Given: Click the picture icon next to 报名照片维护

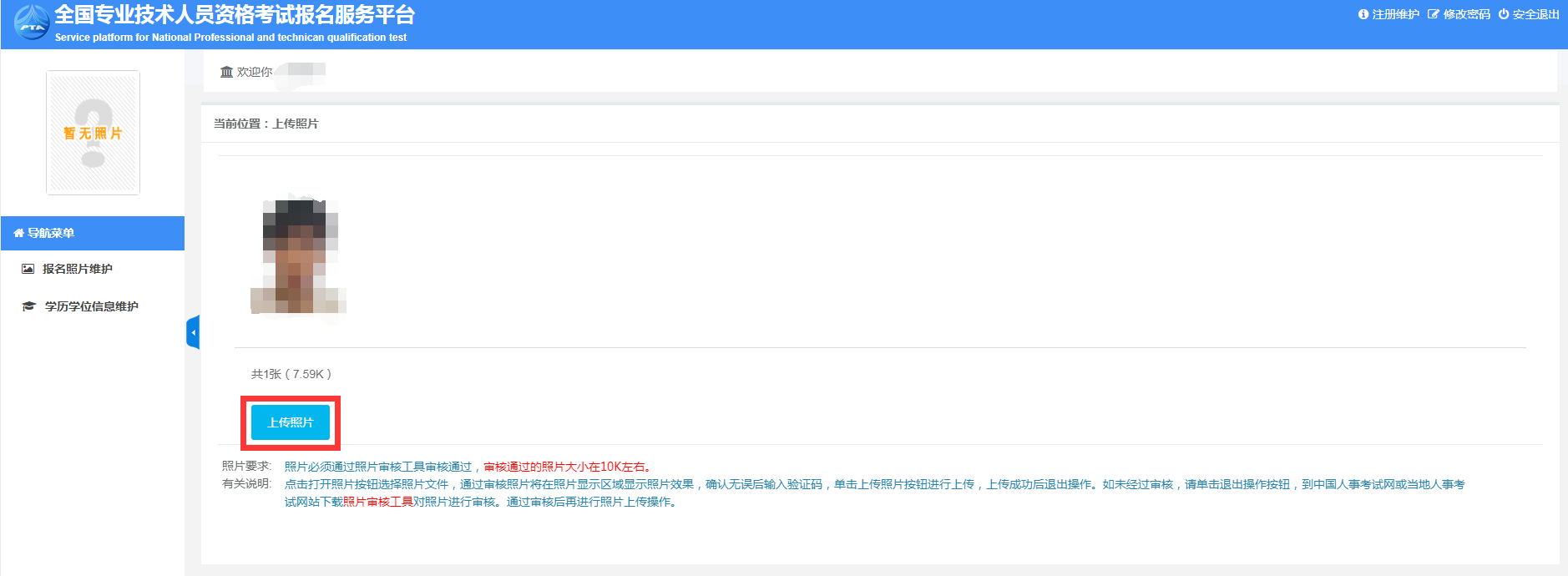Looking at the screenshot, I should [28, 269].
